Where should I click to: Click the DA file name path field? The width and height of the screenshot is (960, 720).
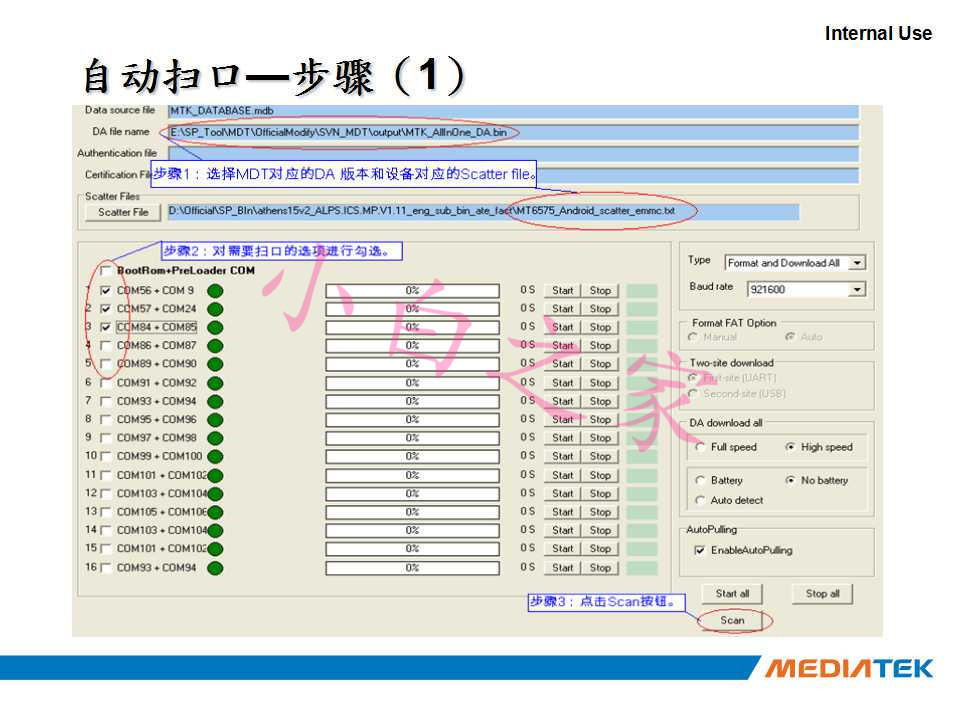click(514, 132)
